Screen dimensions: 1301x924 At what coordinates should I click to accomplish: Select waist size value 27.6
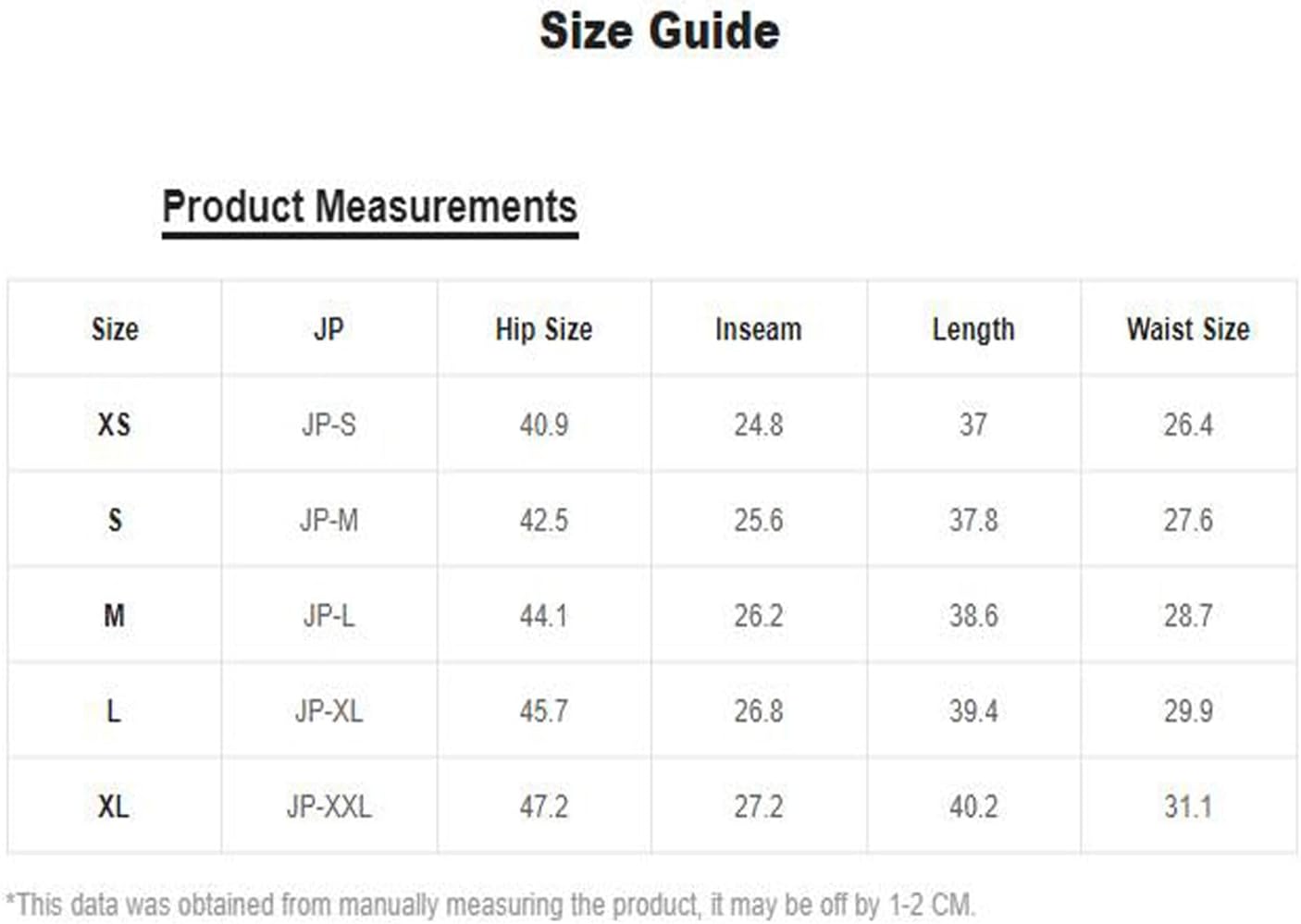pyautogui.click(x=1187, y=520)
